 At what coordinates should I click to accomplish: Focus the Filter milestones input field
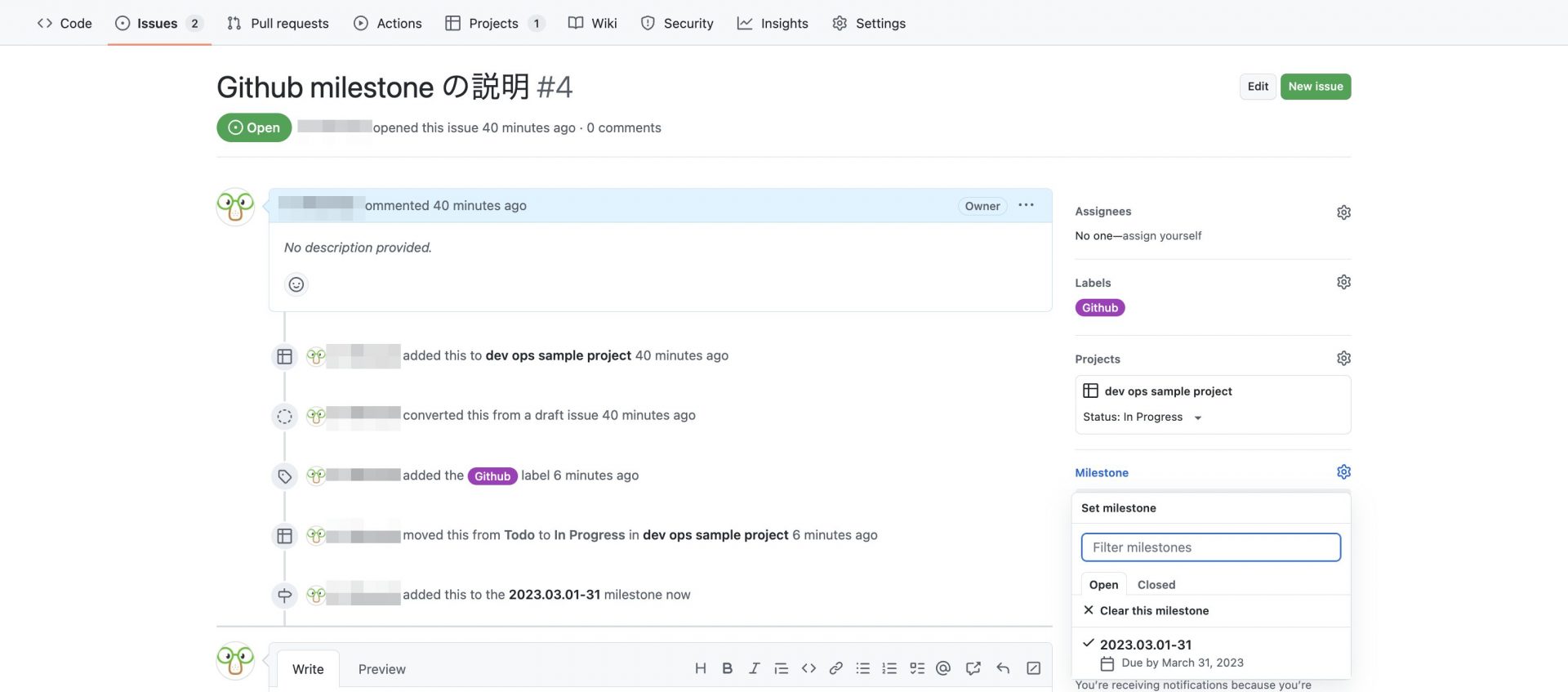click(x=1210, y=547)
